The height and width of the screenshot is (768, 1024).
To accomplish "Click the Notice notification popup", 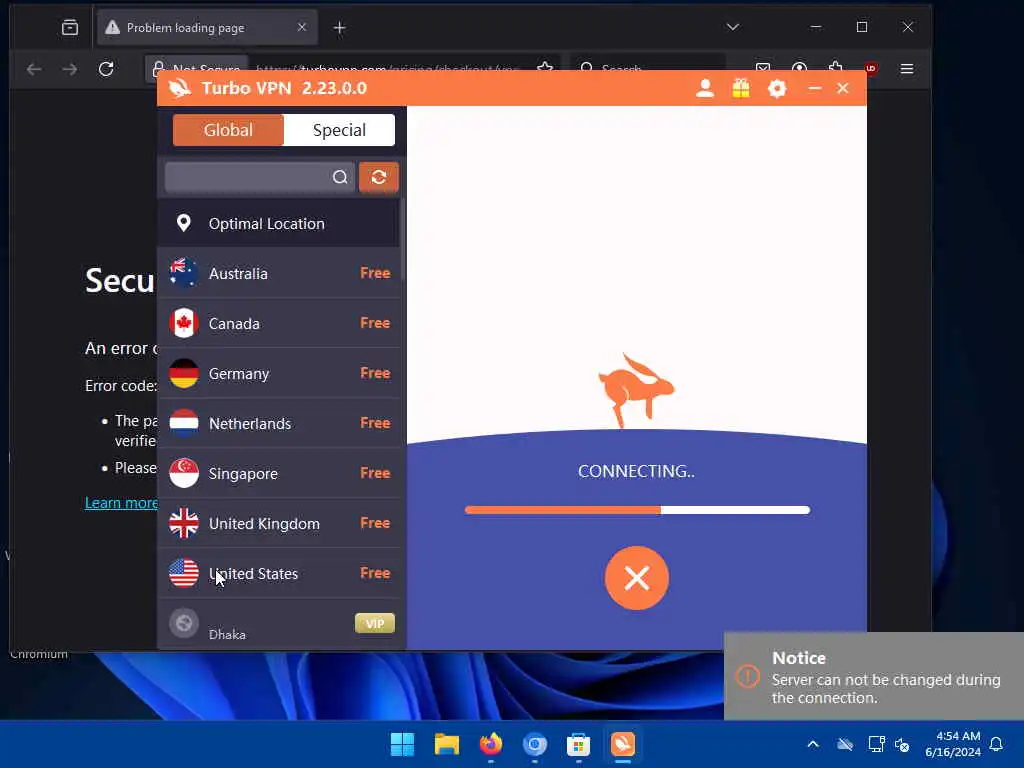I will pyautogui.click(x=874, y=676).
